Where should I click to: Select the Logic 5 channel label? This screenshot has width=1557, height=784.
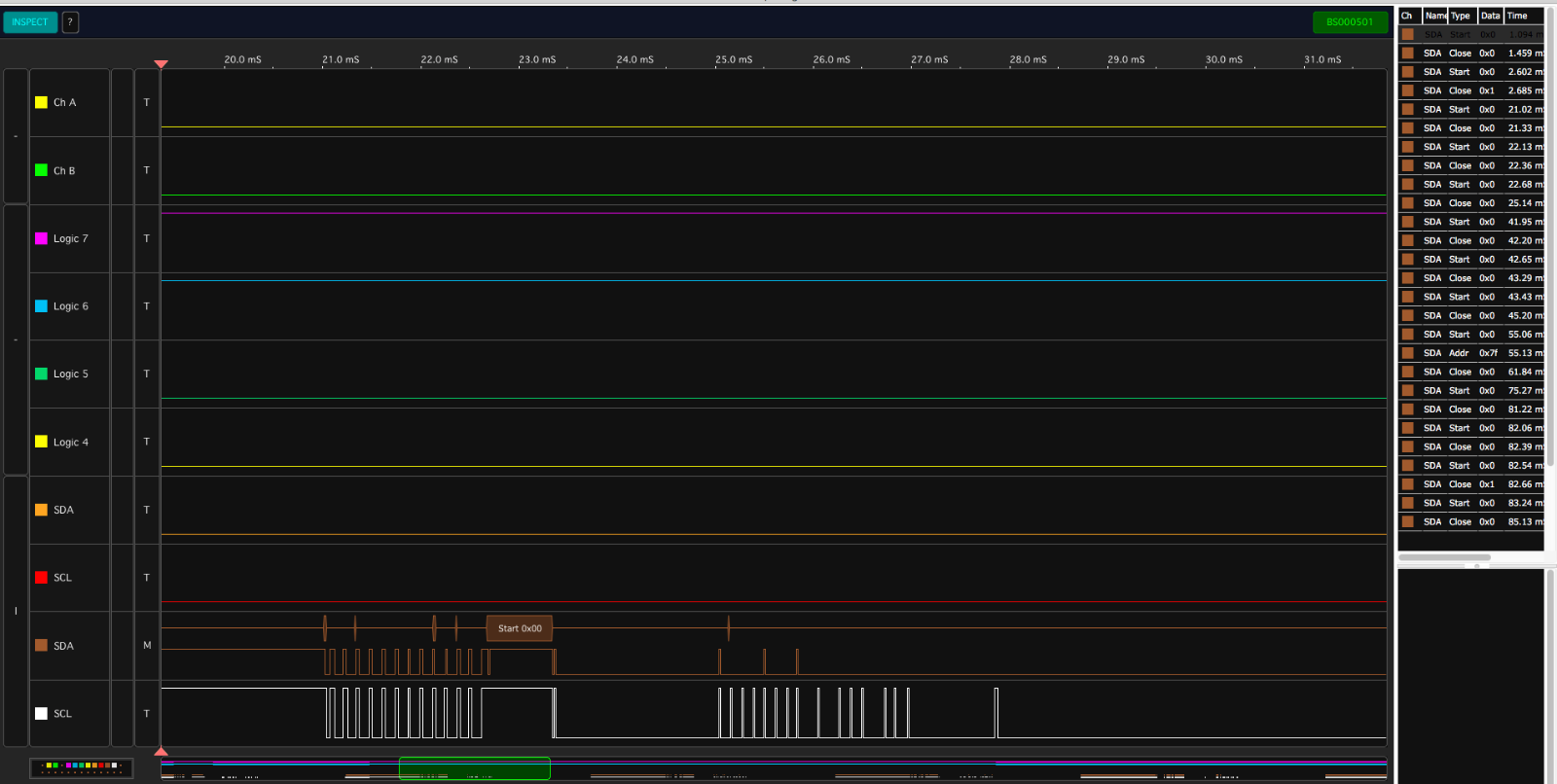[70, 374]
